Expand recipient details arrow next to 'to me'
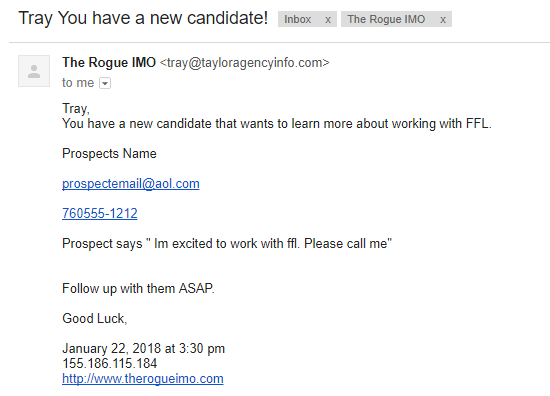The width and height of the screenshot is (550, 396). tap(105, 83)
